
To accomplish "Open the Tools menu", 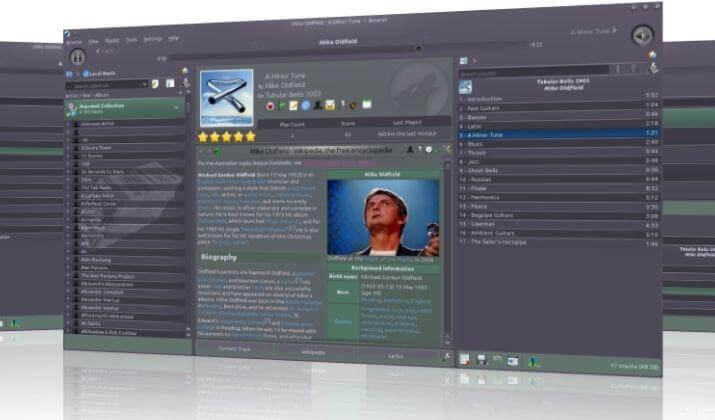I will click(x=132, y=40).
